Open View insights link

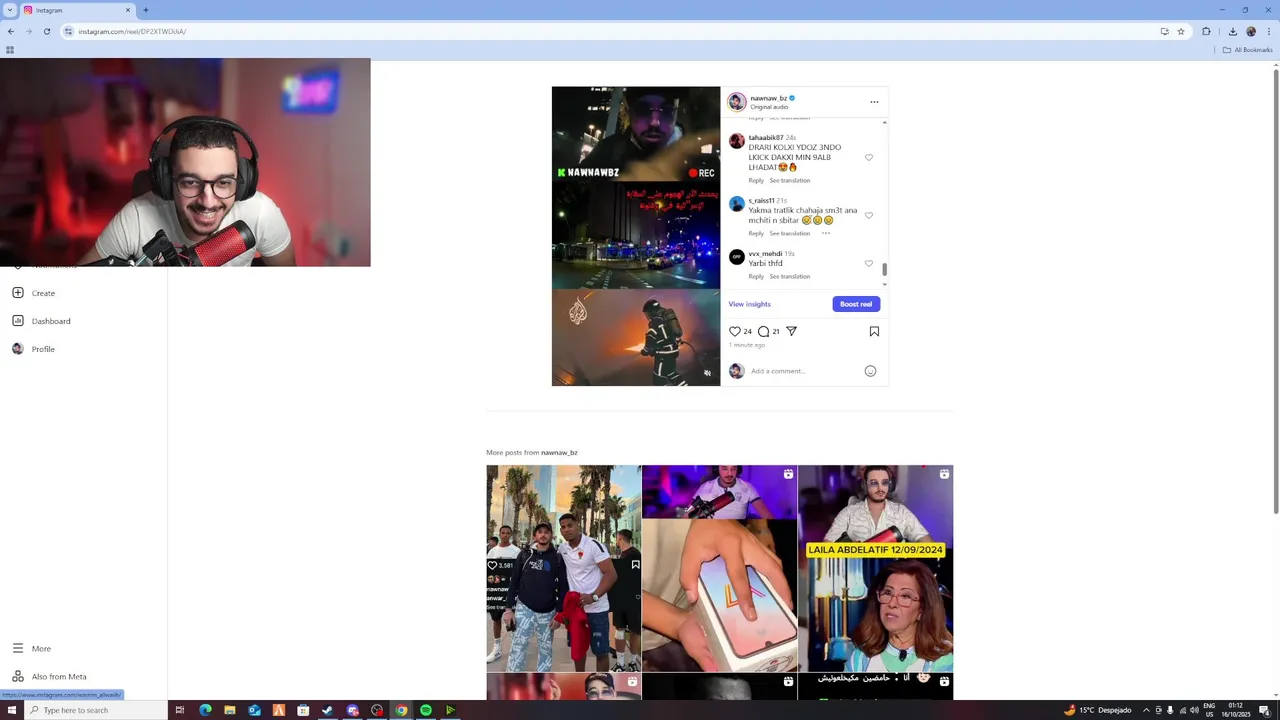coord(749,304)
